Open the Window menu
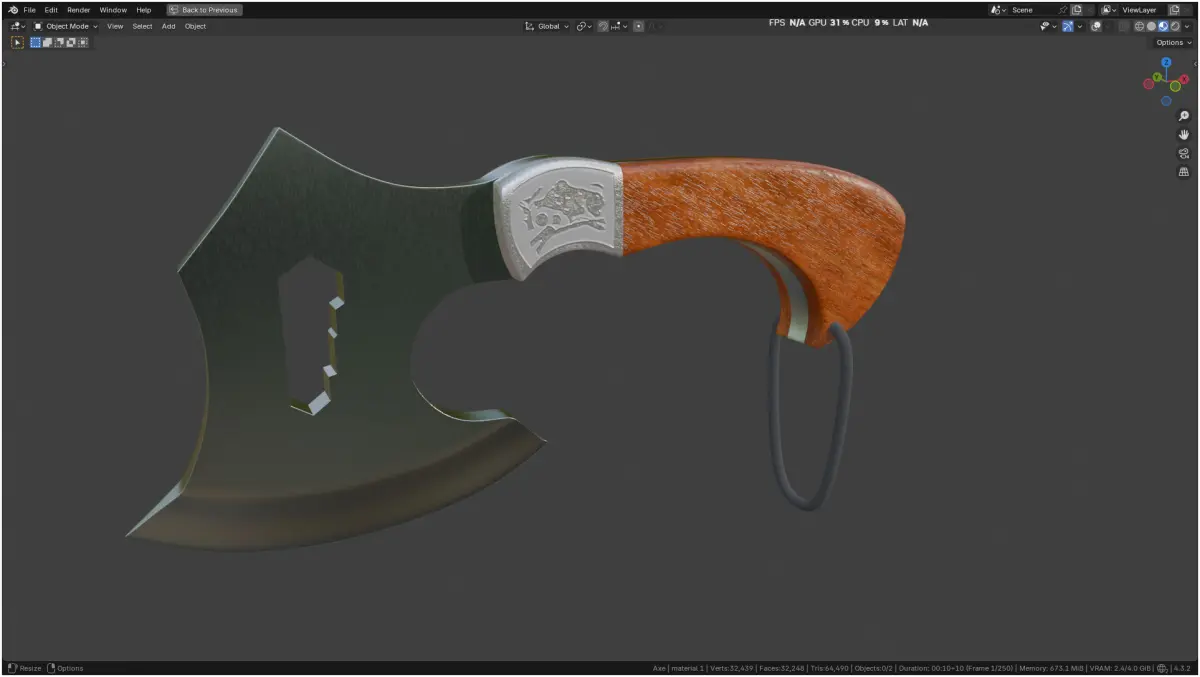This screenshot has height=677, width=1200. coord(113,10)
